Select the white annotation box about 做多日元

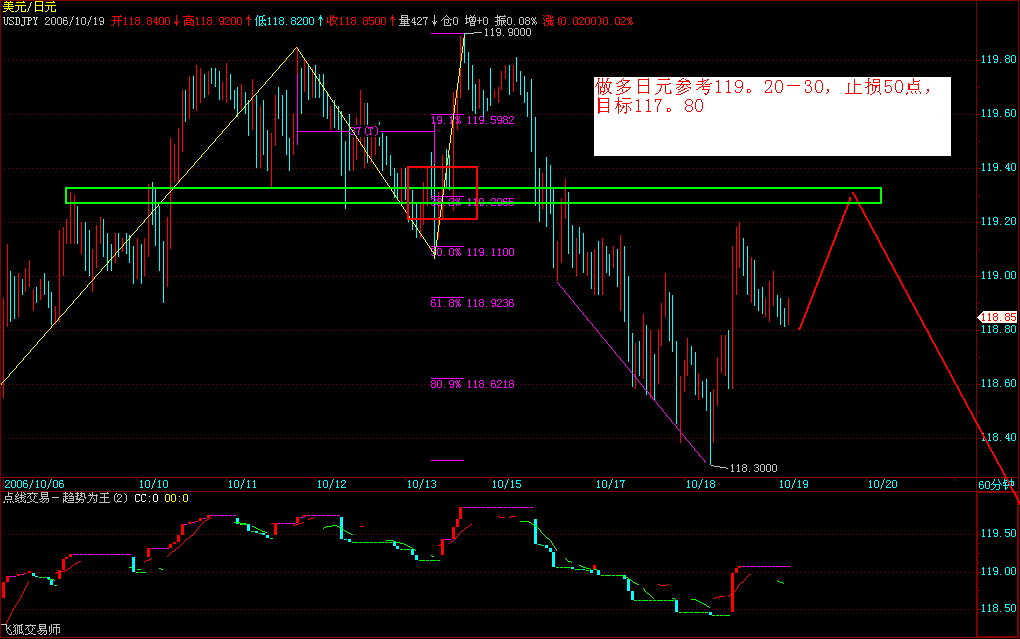tap(772, 116)
